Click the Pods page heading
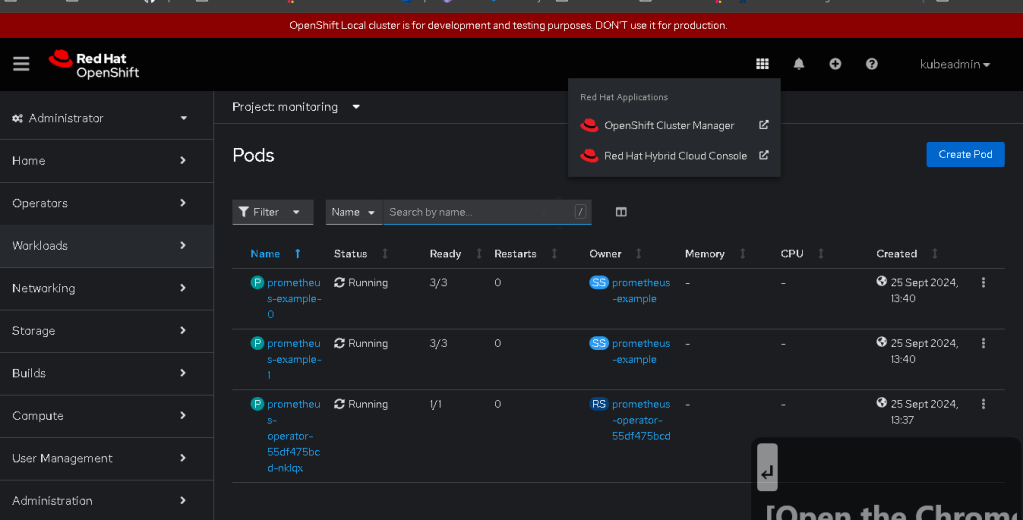This screenshot has width=1023, height=520. pyautogui.click(x=253, y=155)
